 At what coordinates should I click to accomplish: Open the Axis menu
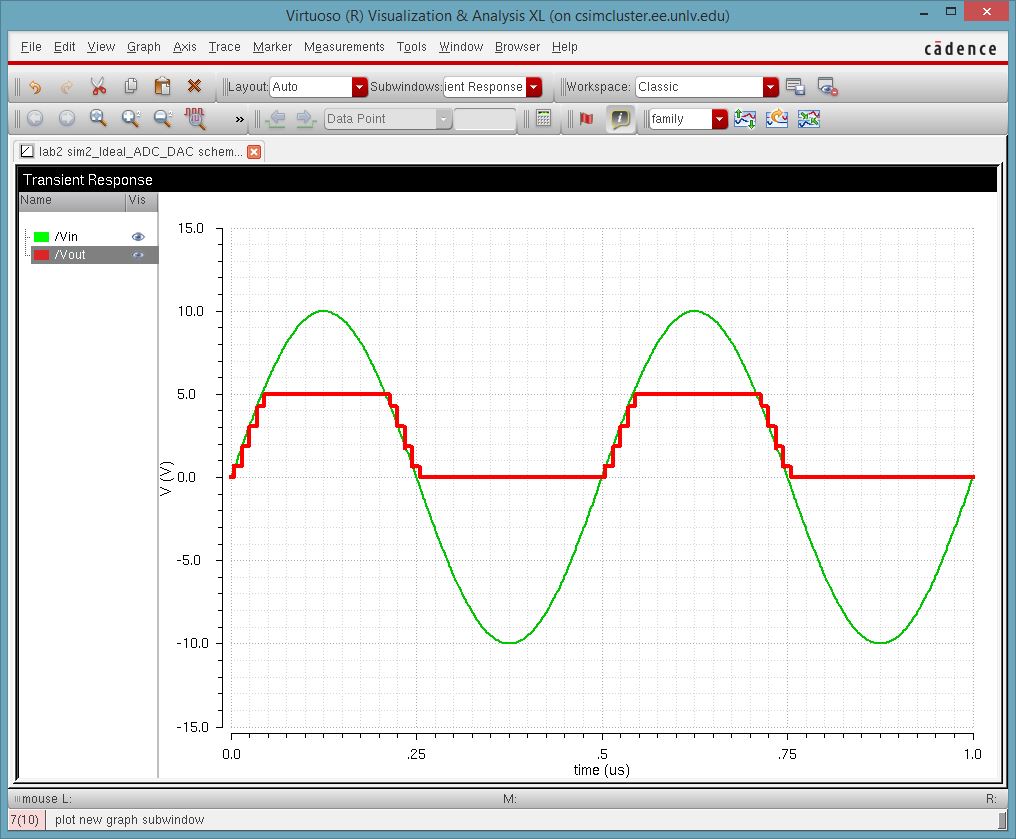184,47
